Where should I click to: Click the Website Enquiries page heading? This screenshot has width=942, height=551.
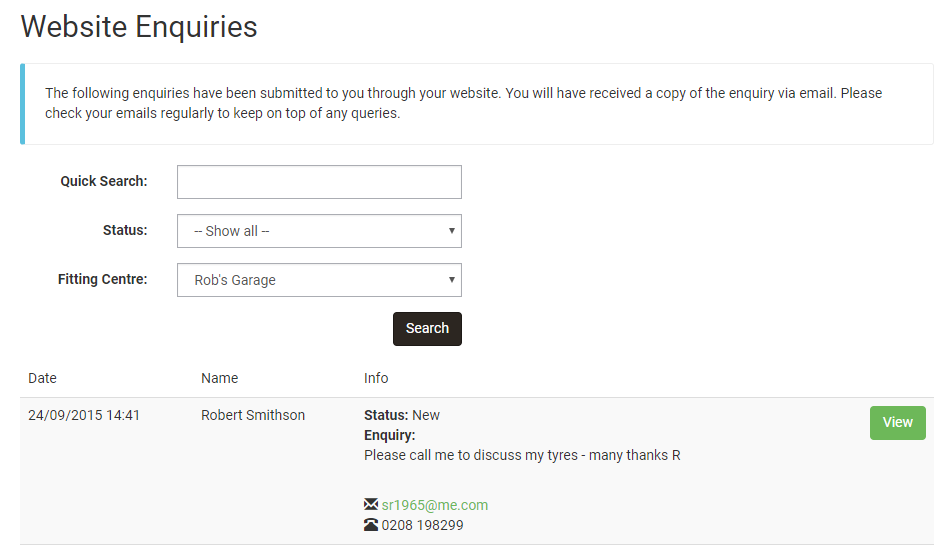(139, 27)
